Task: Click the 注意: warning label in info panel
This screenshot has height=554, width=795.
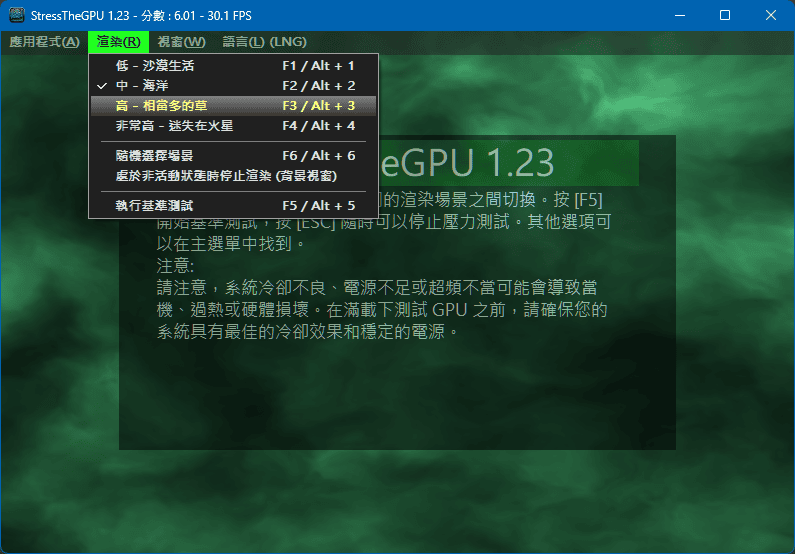Action: point(175,265)
